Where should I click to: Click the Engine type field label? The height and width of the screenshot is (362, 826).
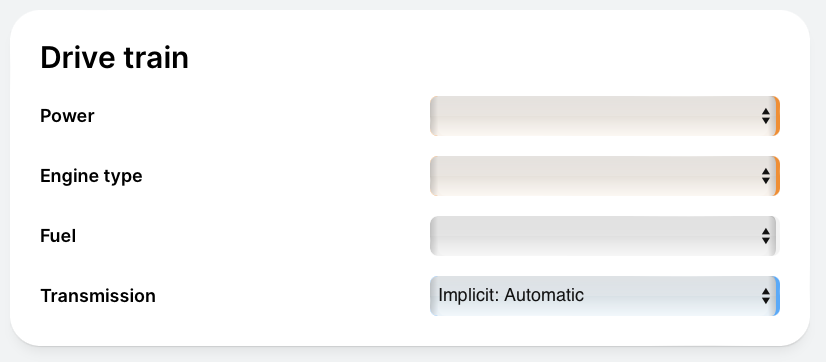click(x=91, y=176)
